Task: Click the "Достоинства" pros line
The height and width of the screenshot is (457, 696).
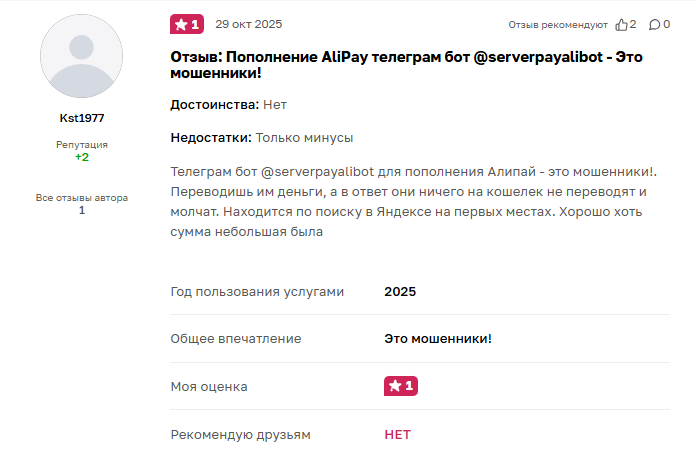Action: tap(229, 104)
